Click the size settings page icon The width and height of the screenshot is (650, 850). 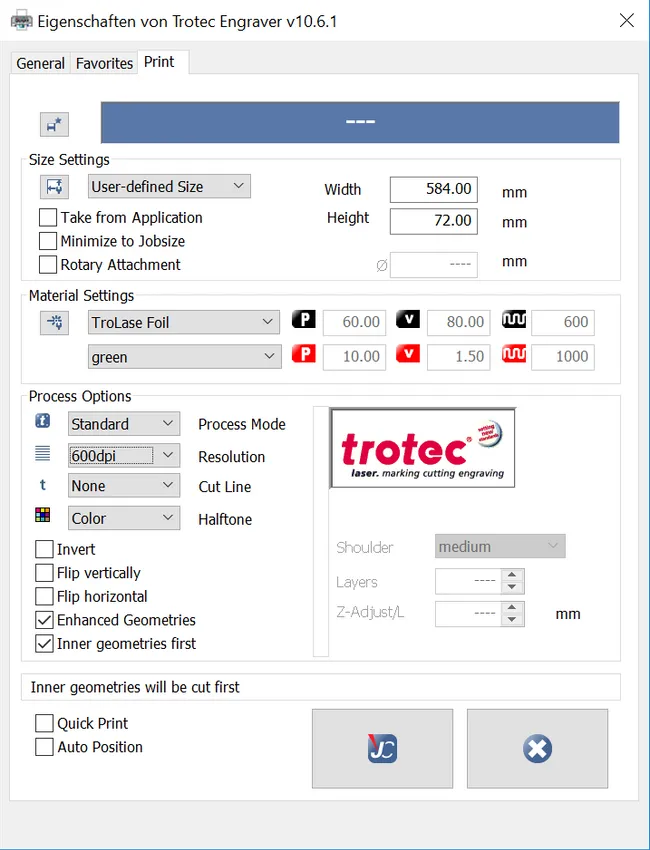[x=54, y=187]
